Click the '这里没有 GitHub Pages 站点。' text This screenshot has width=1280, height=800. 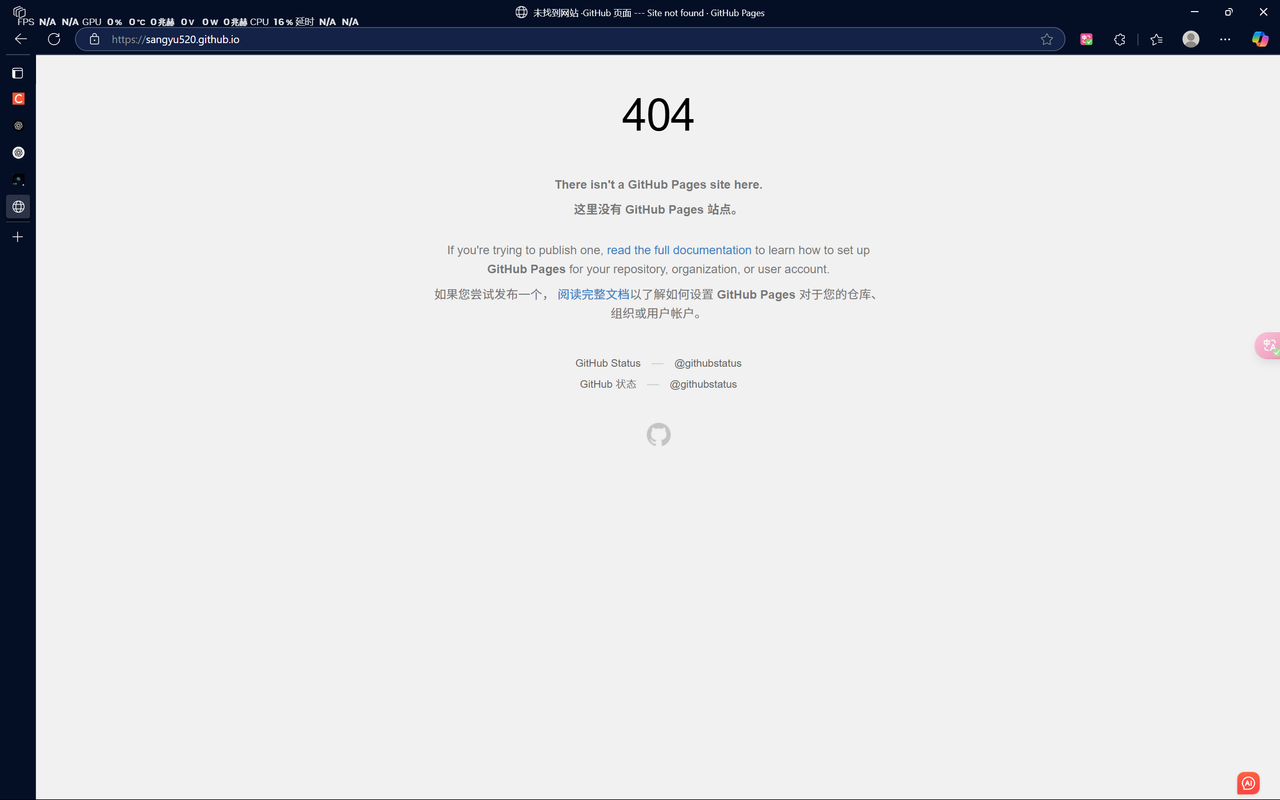[x=657, y=209]
